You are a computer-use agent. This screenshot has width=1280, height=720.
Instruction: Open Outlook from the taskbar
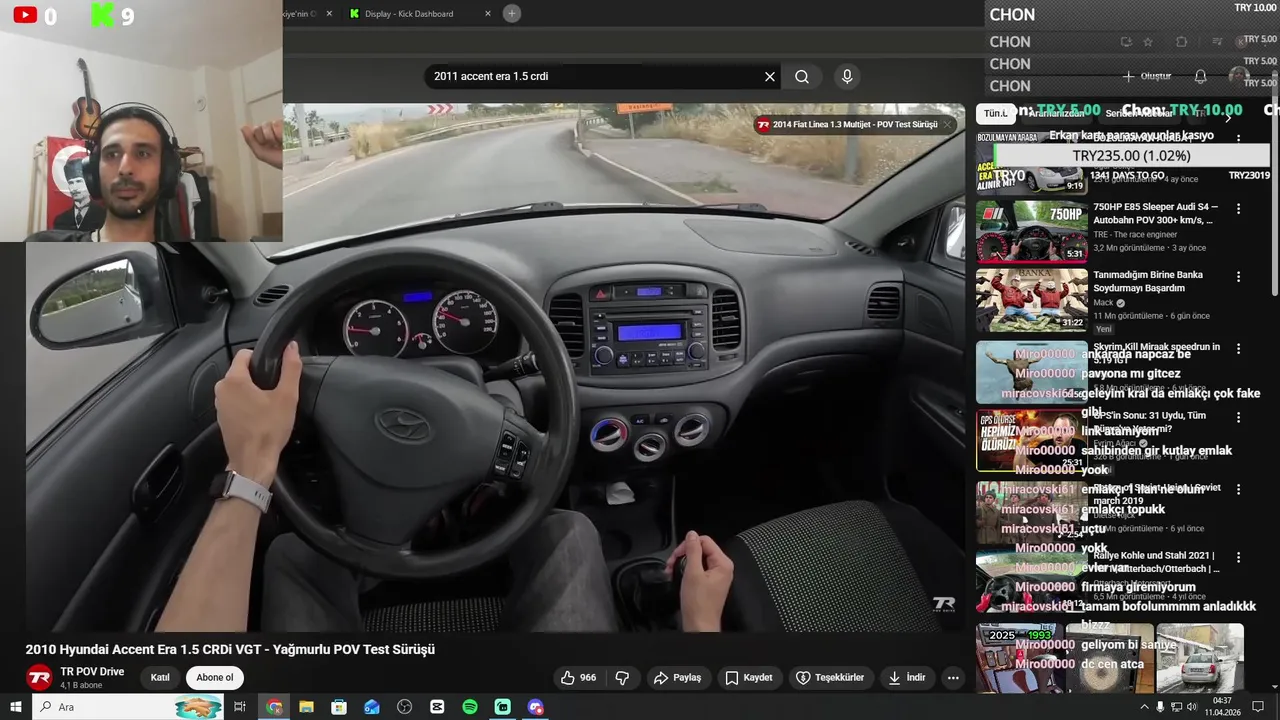[x=372, y=707]
